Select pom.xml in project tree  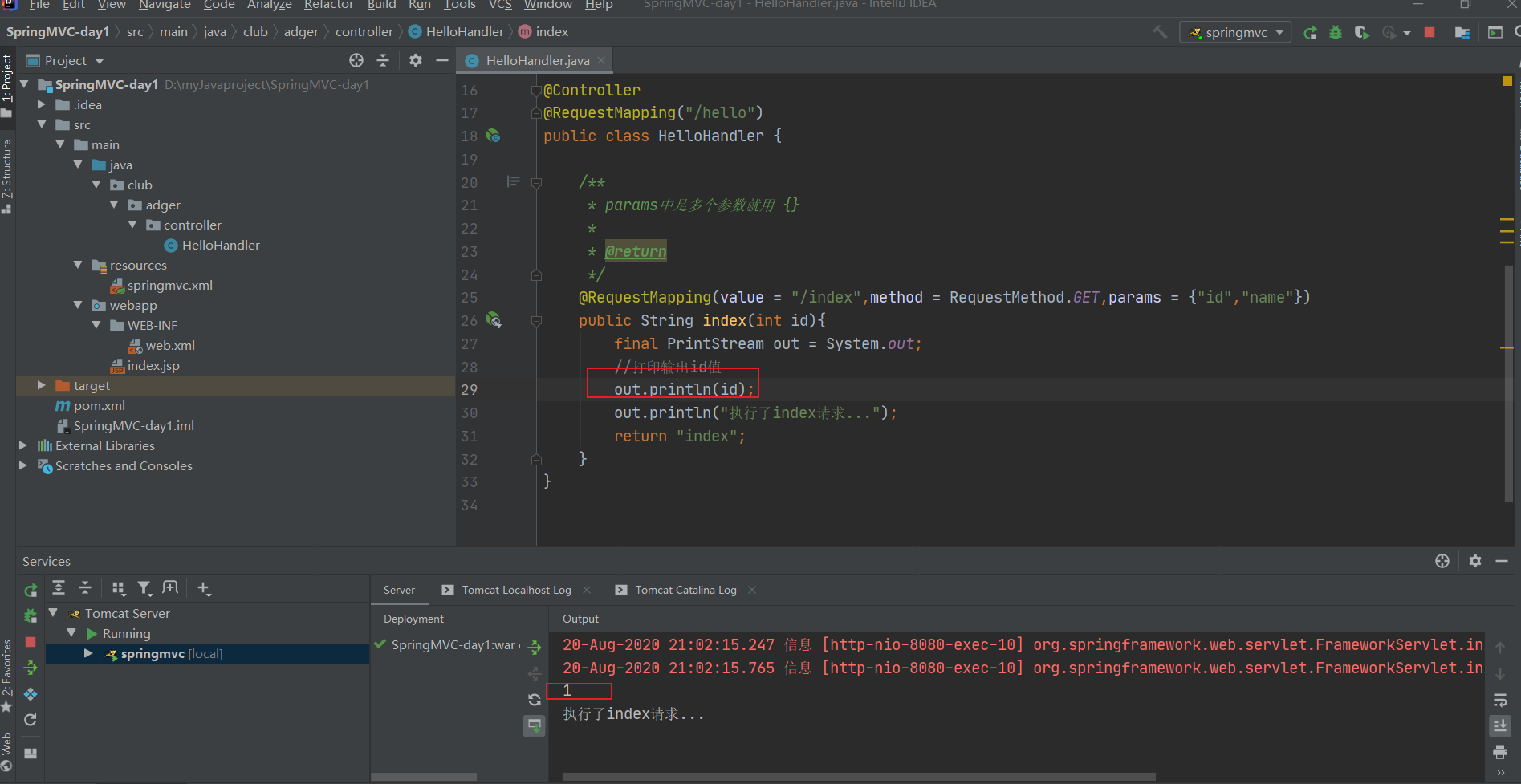pyautogui.click(x=99, y=405)
